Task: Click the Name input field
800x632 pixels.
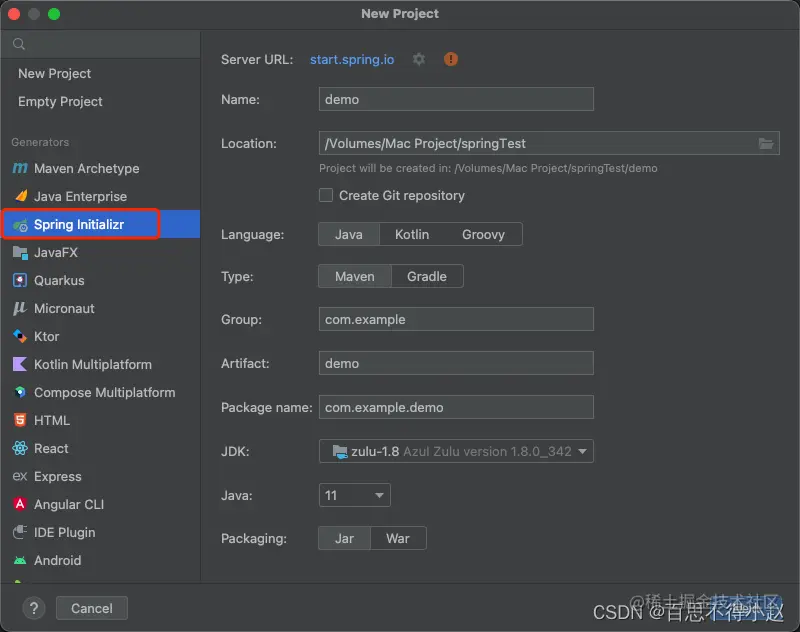Action: click(456, 99)
